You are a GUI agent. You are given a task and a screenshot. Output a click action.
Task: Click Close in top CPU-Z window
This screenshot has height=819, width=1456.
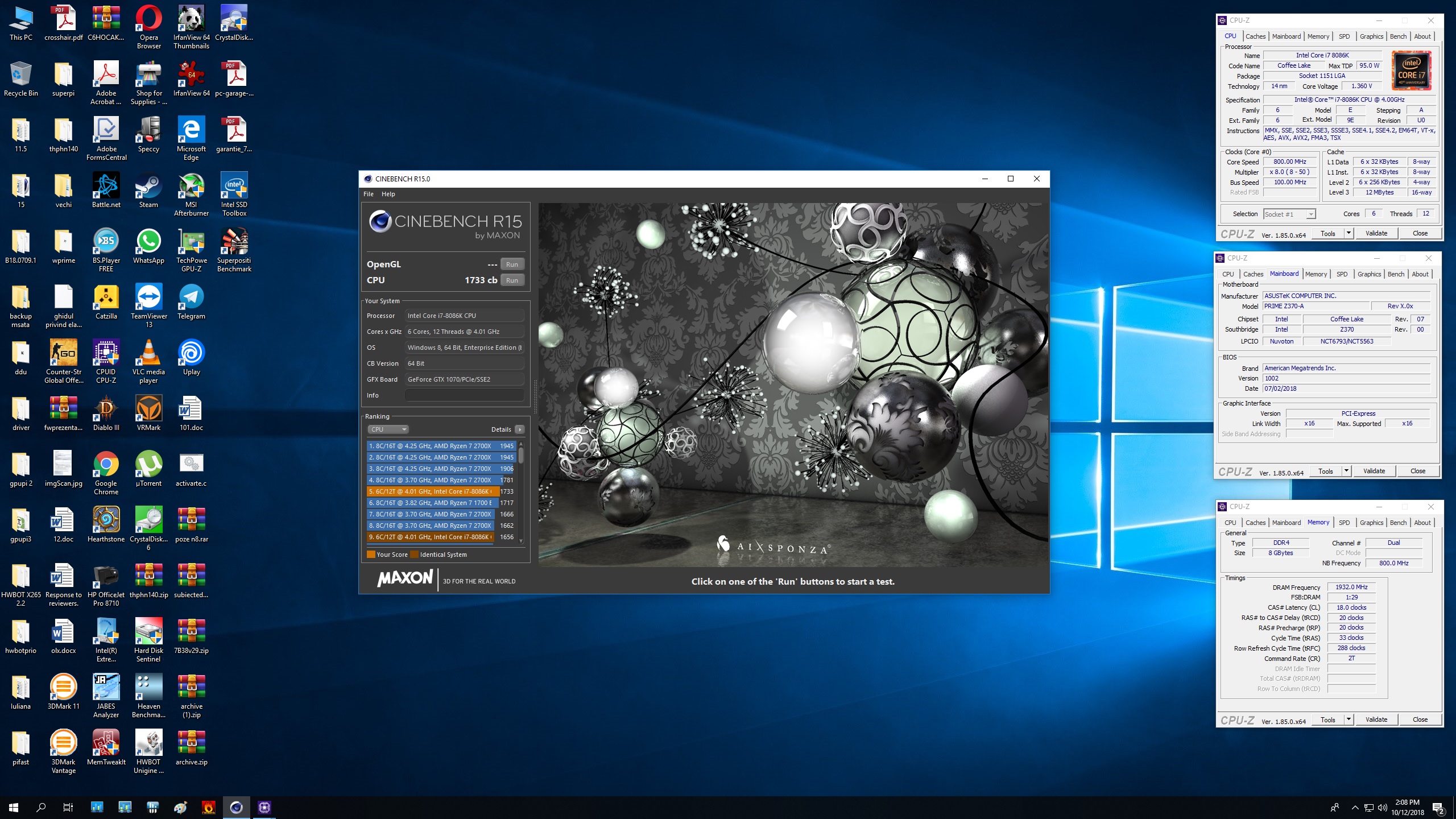[1420, 233]
